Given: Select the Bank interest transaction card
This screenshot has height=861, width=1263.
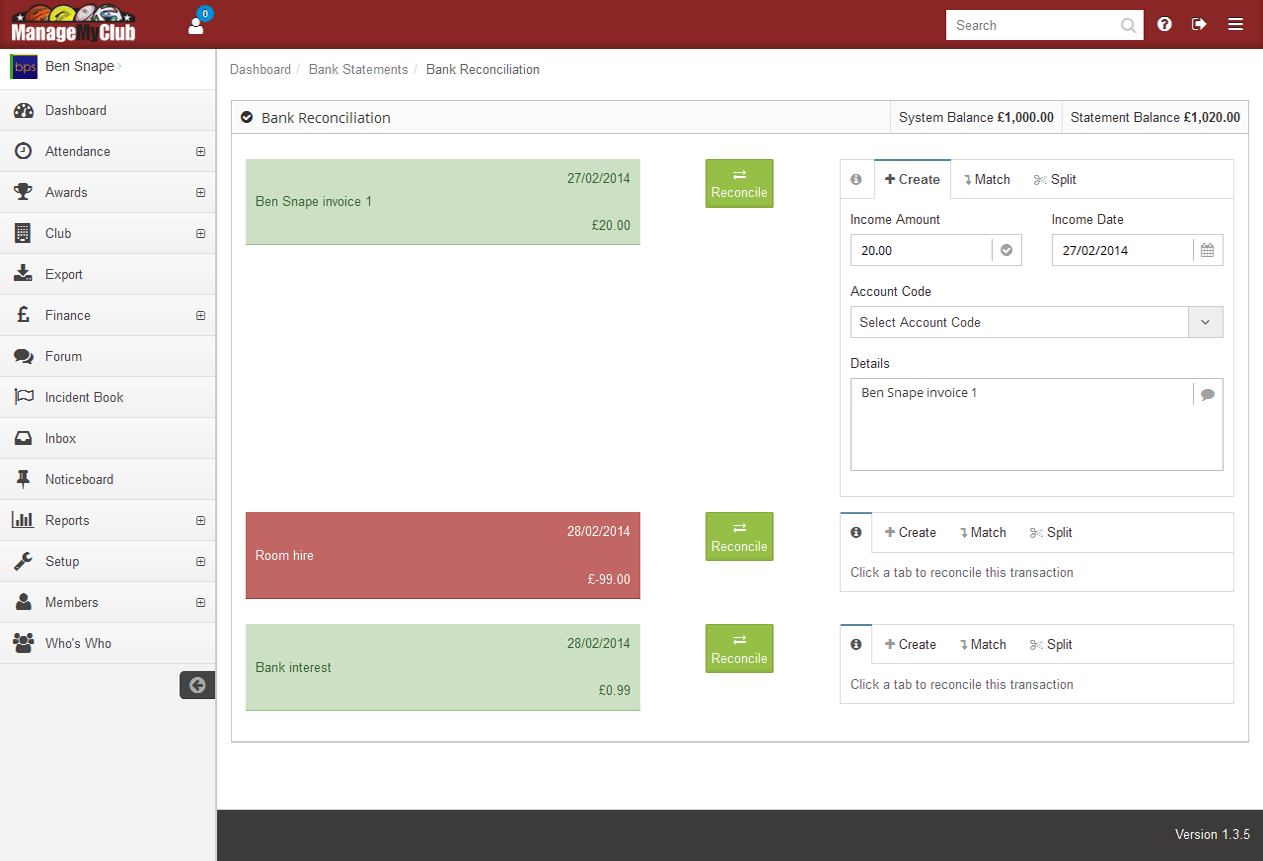Looking at the screenshot, I should (x=443, y=667).
